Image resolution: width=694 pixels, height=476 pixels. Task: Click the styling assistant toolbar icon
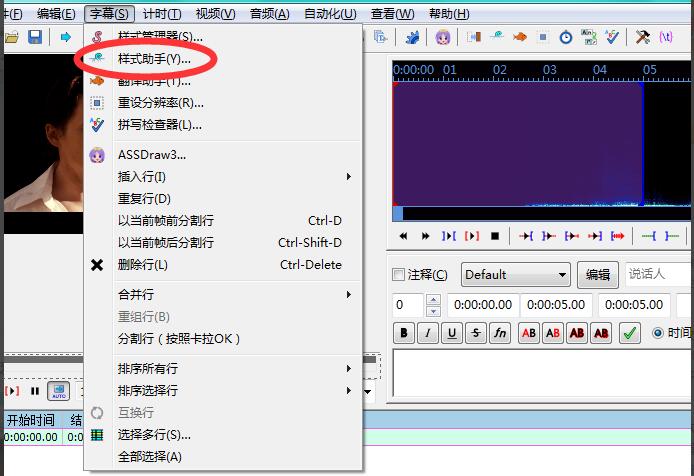[497, 36]
